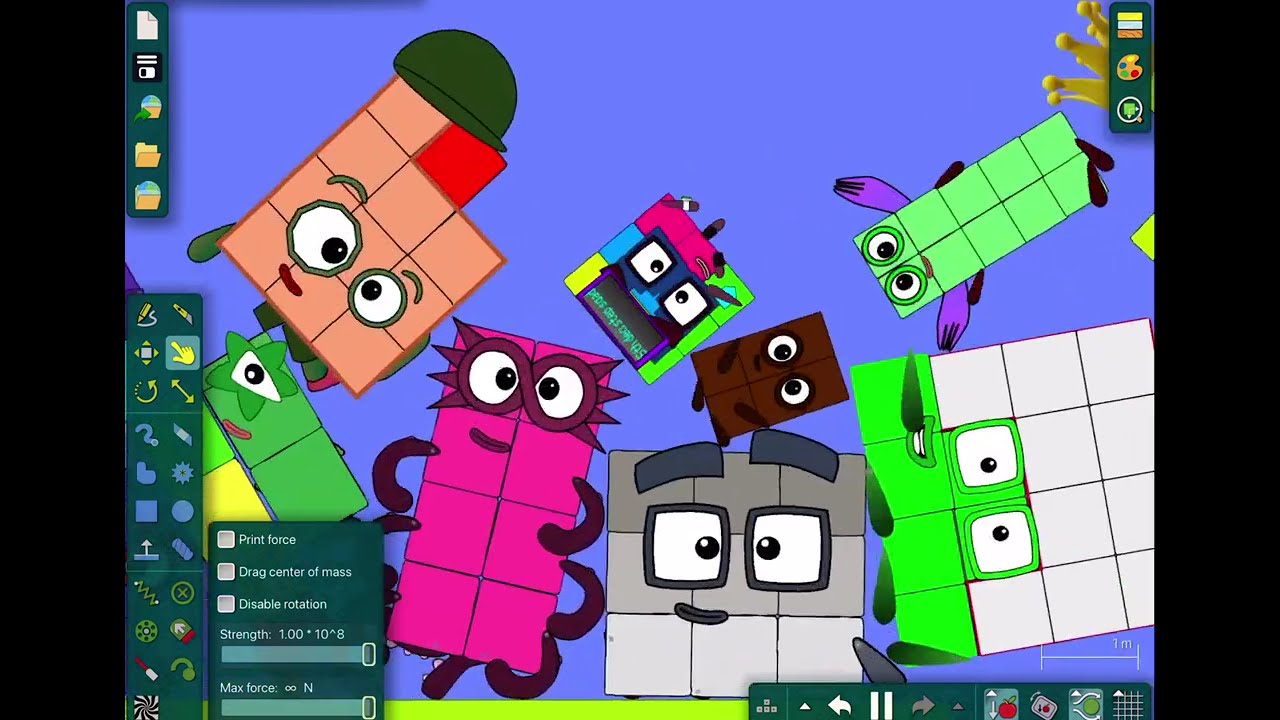Screen dimensions: 1280x720
Task: Select the Chain tool
Action: point(182,549)
